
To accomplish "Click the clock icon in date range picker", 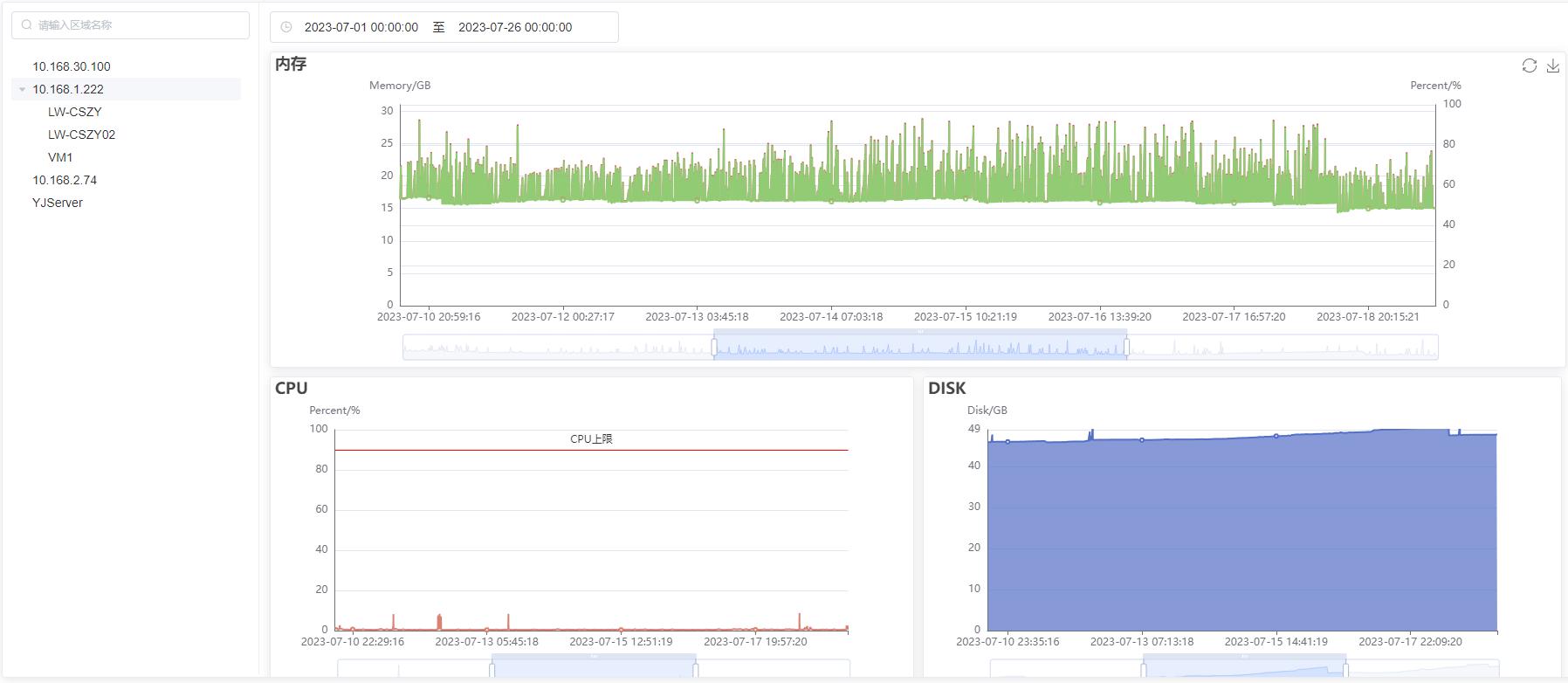I will coord(286,27).
